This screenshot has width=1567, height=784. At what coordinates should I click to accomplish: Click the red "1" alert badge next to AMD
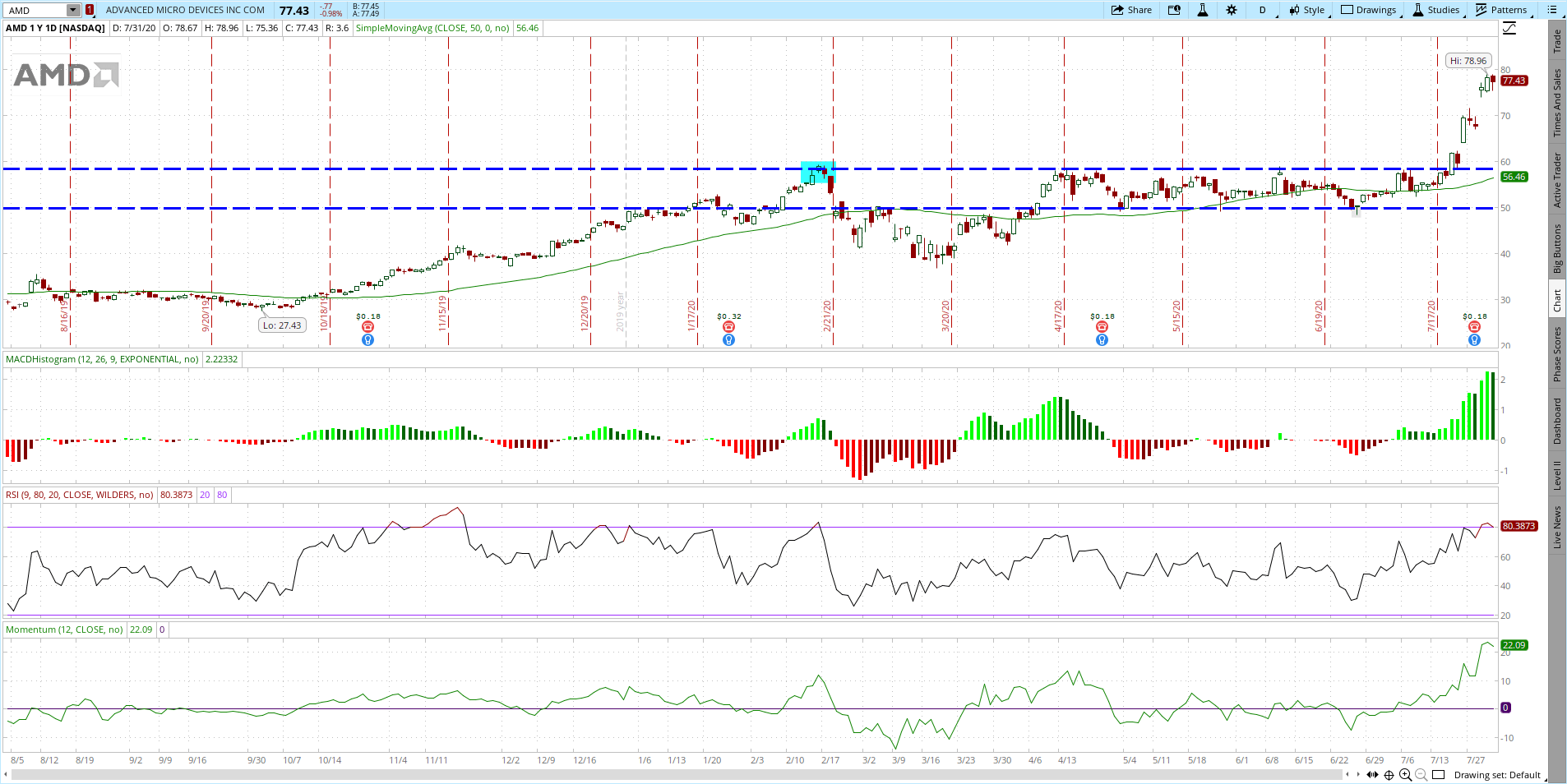pyautogui.click(x=88, y=10)
